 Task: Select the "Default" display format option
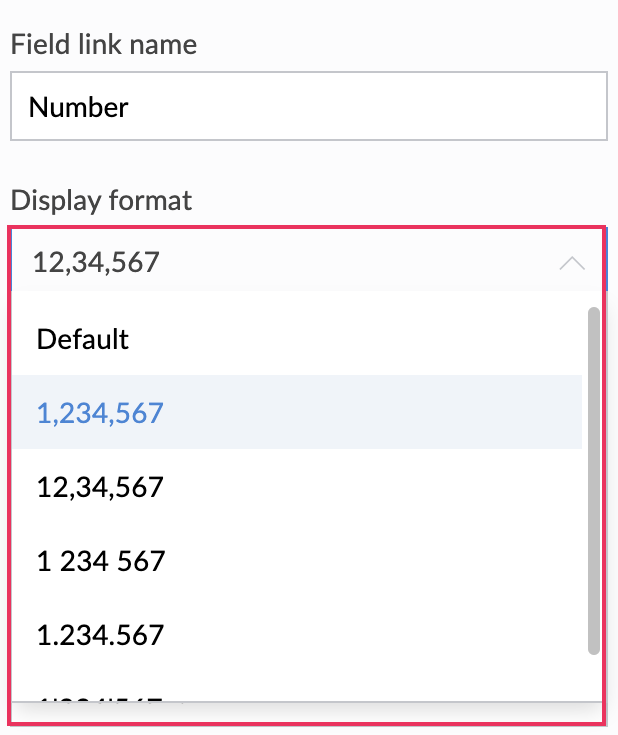click(83, 339)
